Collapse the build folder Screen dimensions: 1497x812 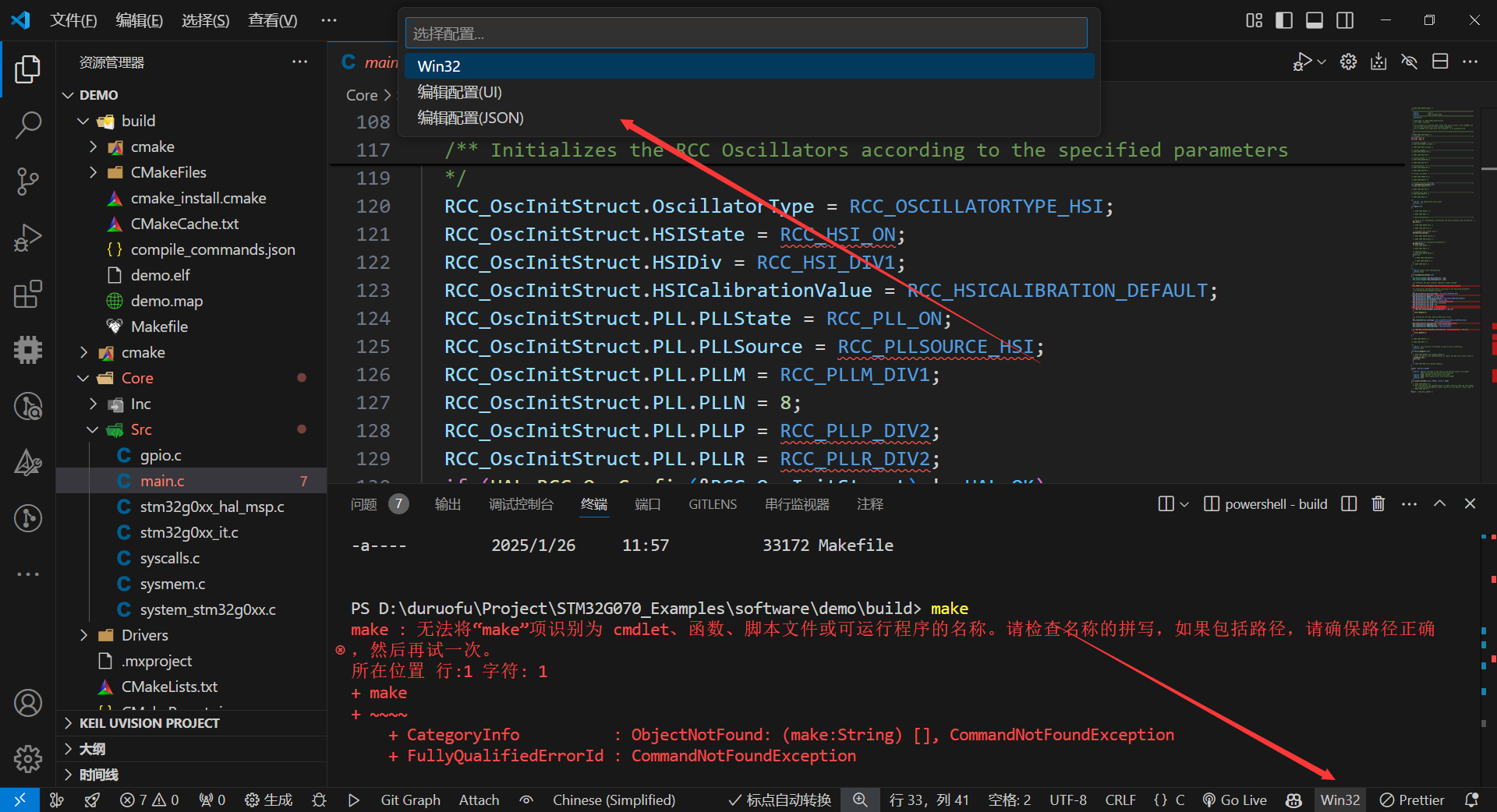point(84,121)
